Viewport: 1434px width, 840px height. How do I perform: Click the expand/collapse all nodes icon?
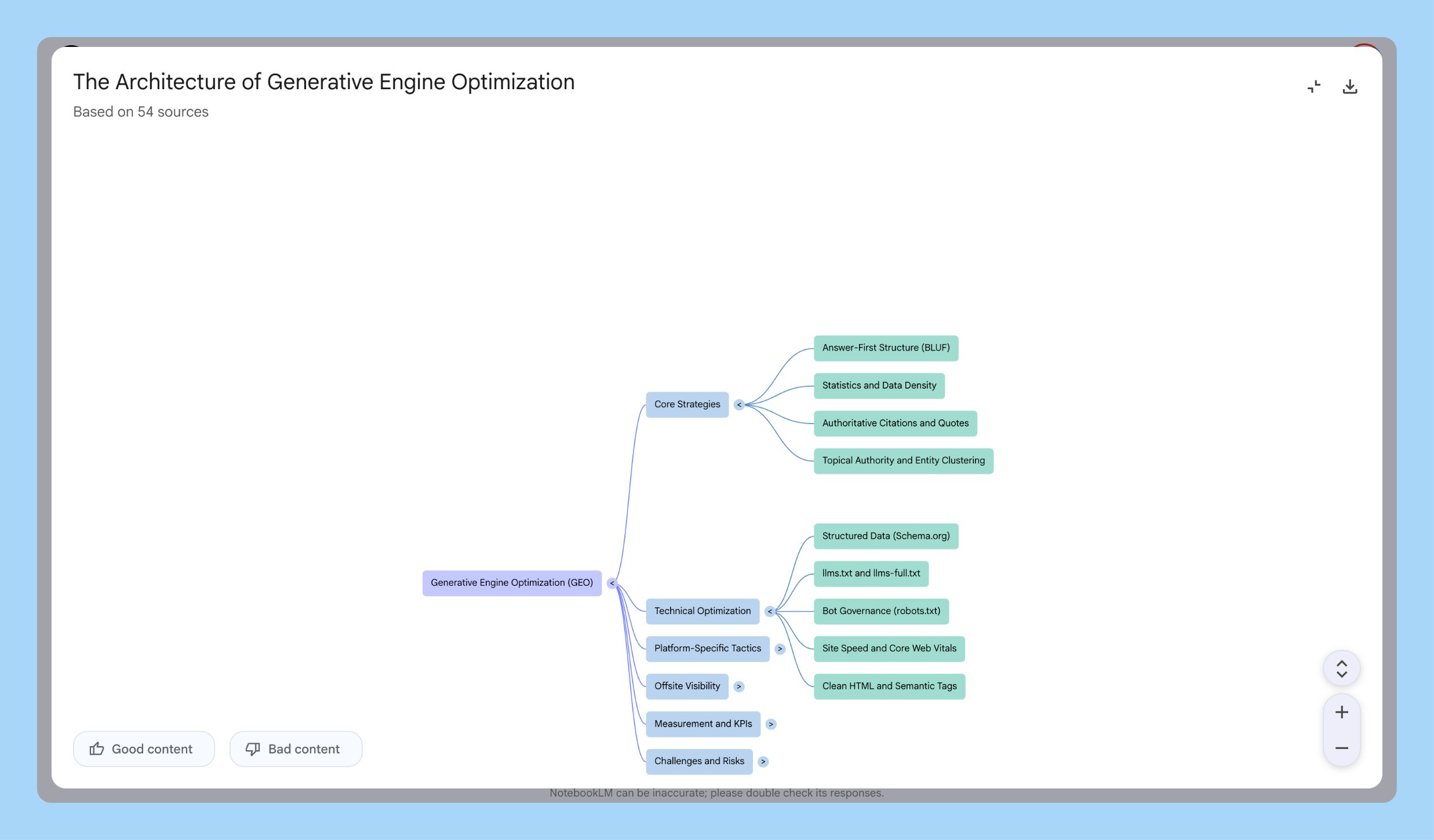tap(1341, 669)
